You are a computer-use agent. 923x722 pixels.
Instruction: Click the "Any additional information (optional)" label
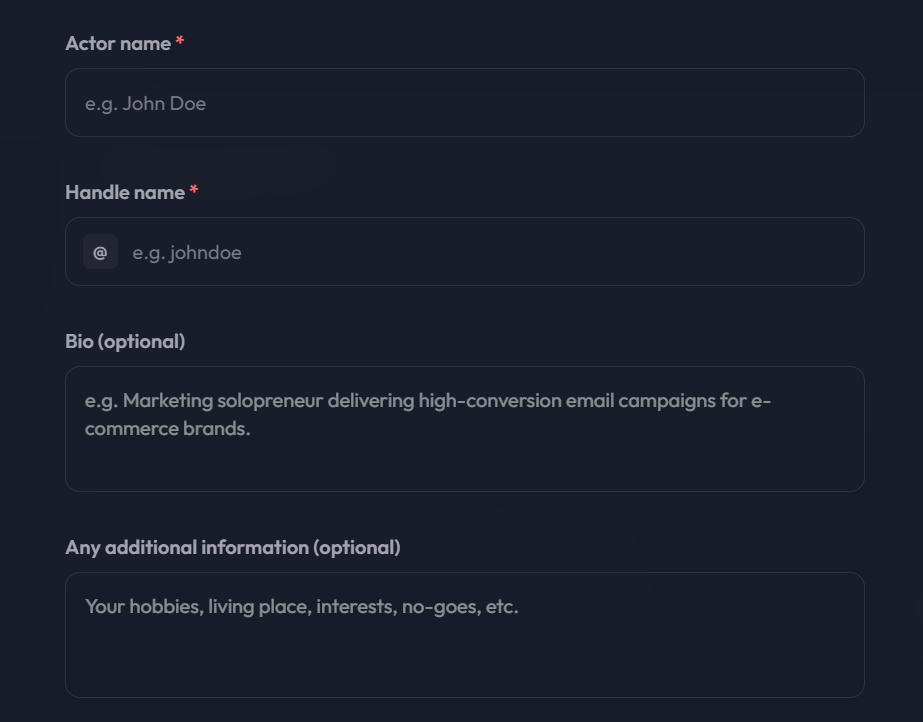coord(233,547)
